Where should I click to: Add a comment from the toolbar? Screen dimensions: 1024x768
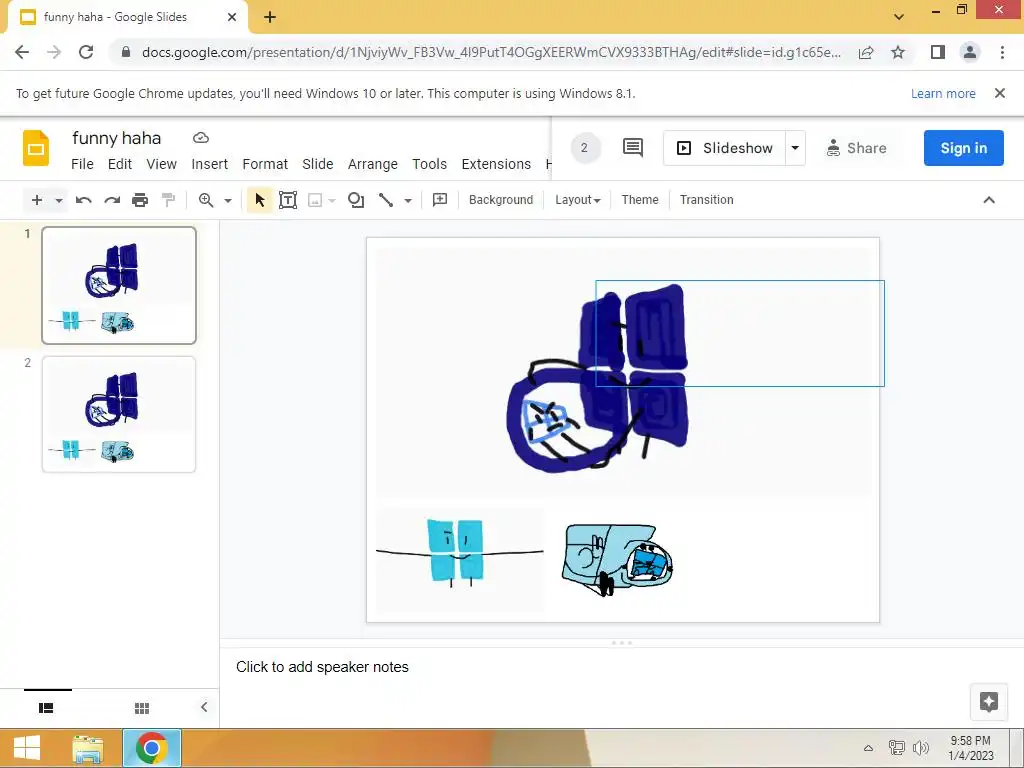(x=440, y=200)
